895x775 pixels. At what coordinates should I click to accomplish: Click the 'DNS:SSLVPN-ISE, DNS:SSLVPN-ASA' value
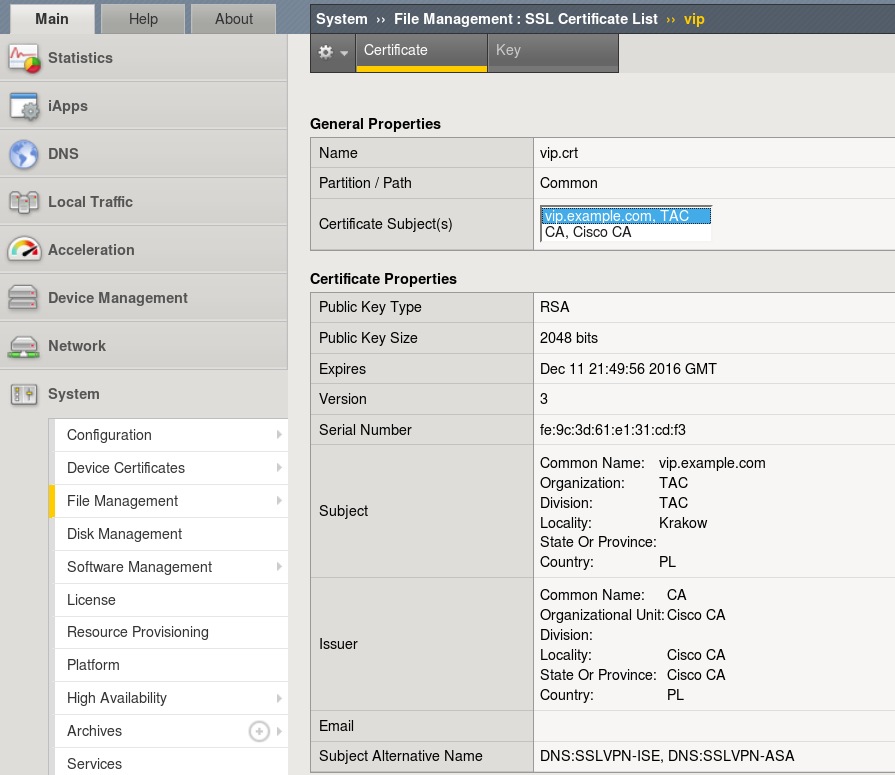click(667, 756)
